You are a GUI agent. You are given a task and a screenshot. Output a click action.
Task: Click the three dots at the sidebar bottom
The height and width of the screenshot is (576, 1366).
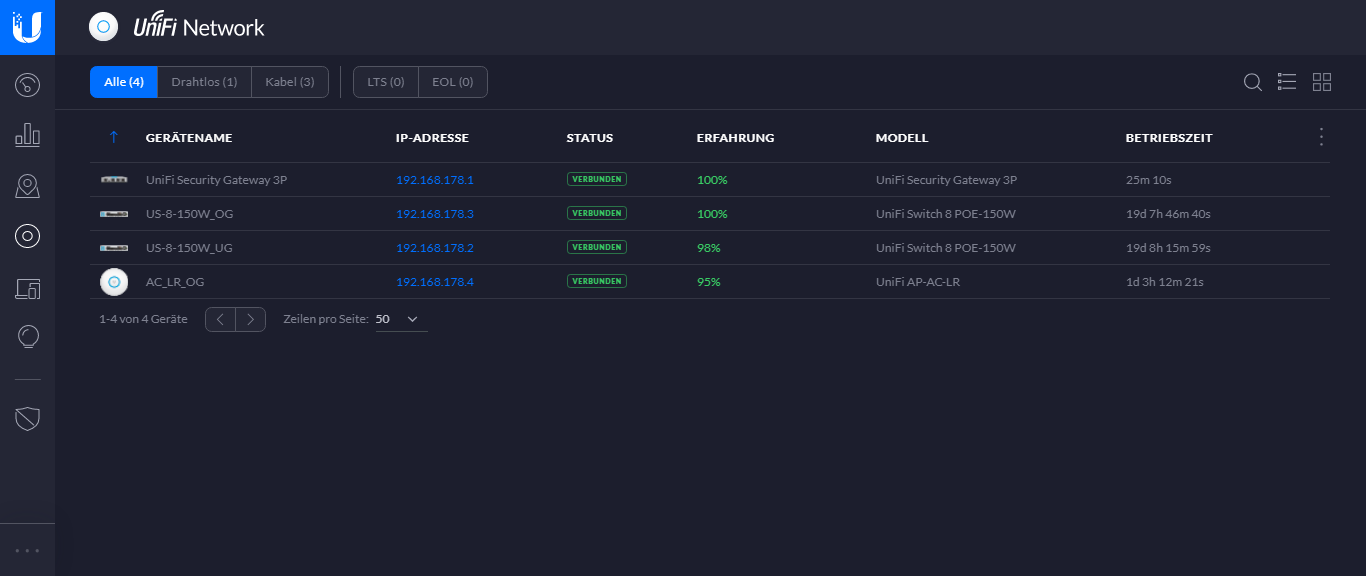point(27,550)
